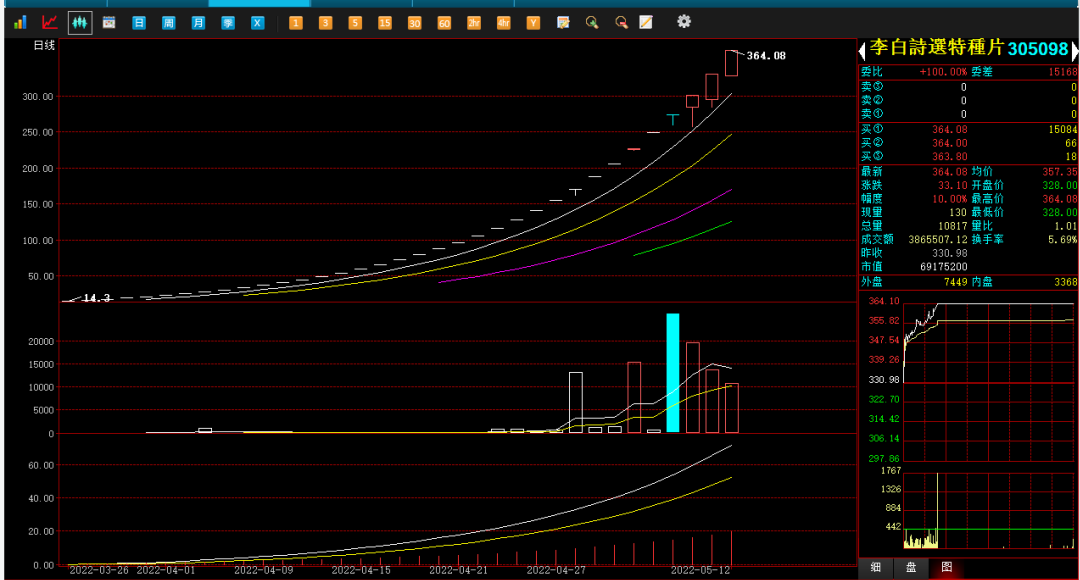Viewport: 1080px width, 580px height.
Task: Click the 张跌 value 33.10
Action: point(953,185)
